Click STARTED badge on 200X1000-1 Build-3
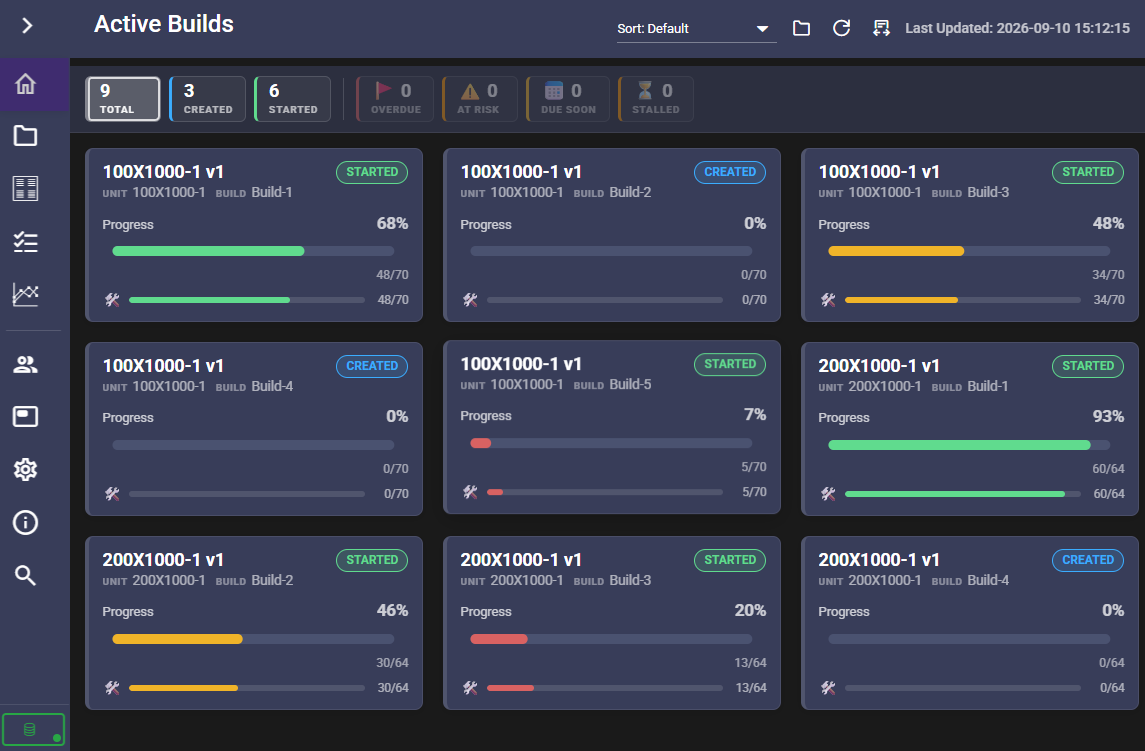 coord(729,560)
